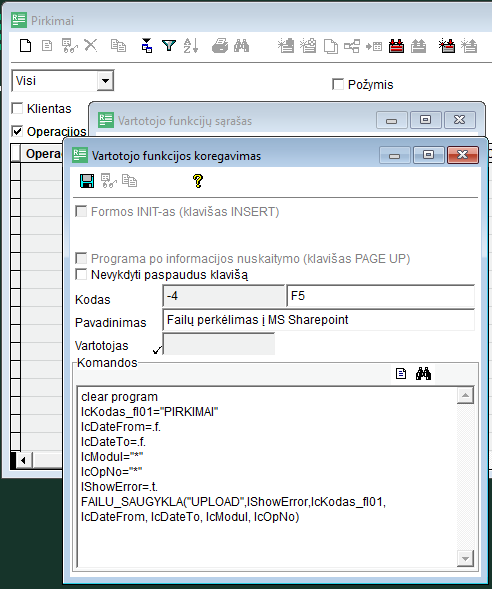Click the grid horizontal scroll left arrow
This screenshot has width=492, height=589.
click(23, 460)
